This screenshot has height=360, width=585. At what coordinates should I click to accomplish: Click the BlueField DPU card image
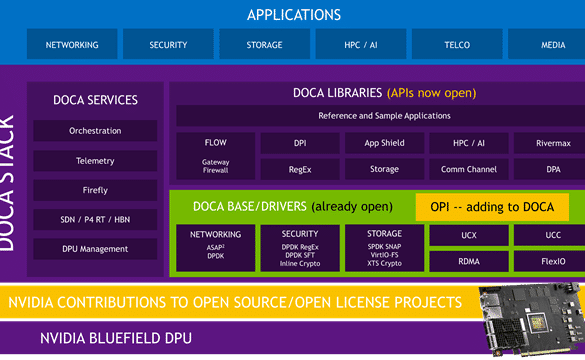pyautogui.click(x=532, y=320)
